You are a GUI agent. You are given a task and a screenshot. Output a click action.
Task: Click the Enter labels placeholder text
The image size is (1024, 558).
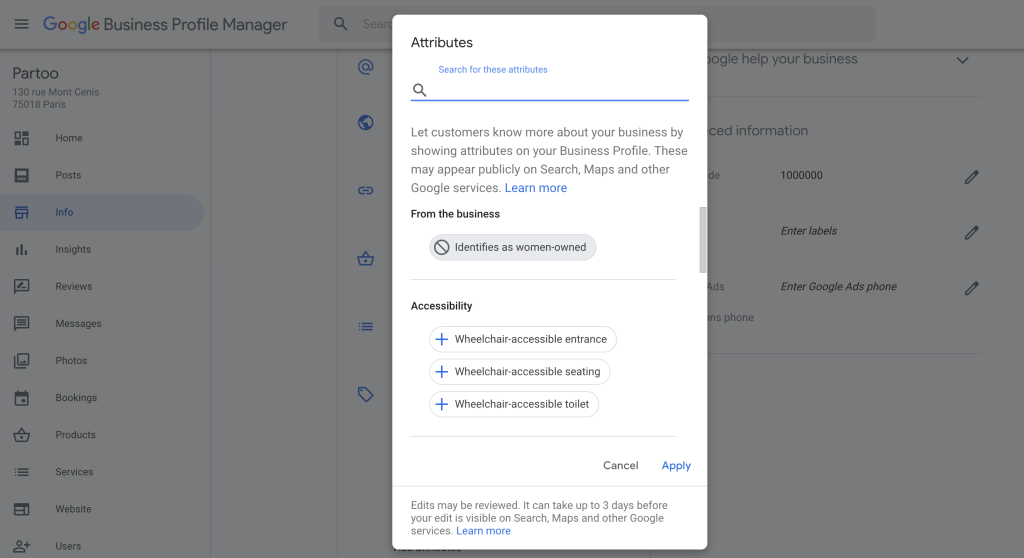(x=808, y=231)
